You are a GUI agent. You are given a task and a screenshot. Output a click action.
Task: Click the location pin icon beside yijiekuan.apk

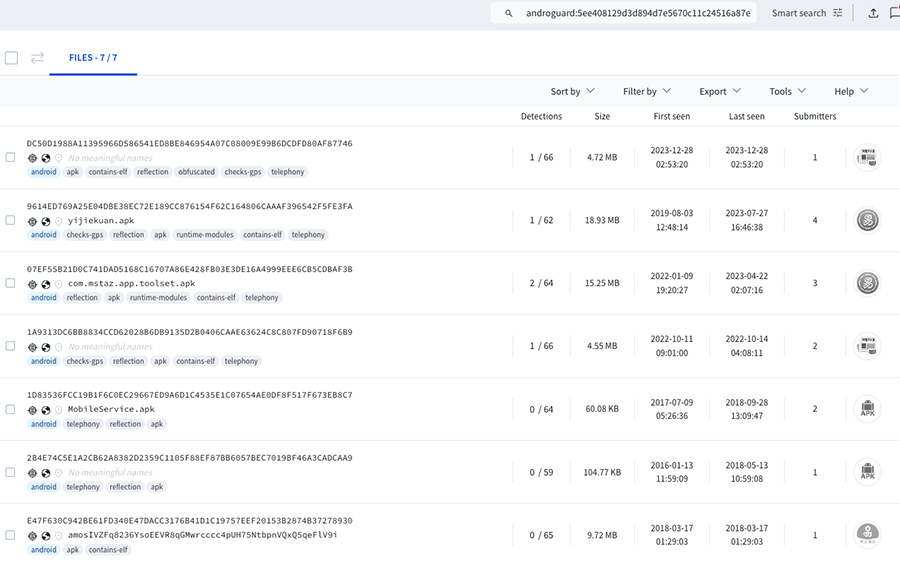point(58,221)
